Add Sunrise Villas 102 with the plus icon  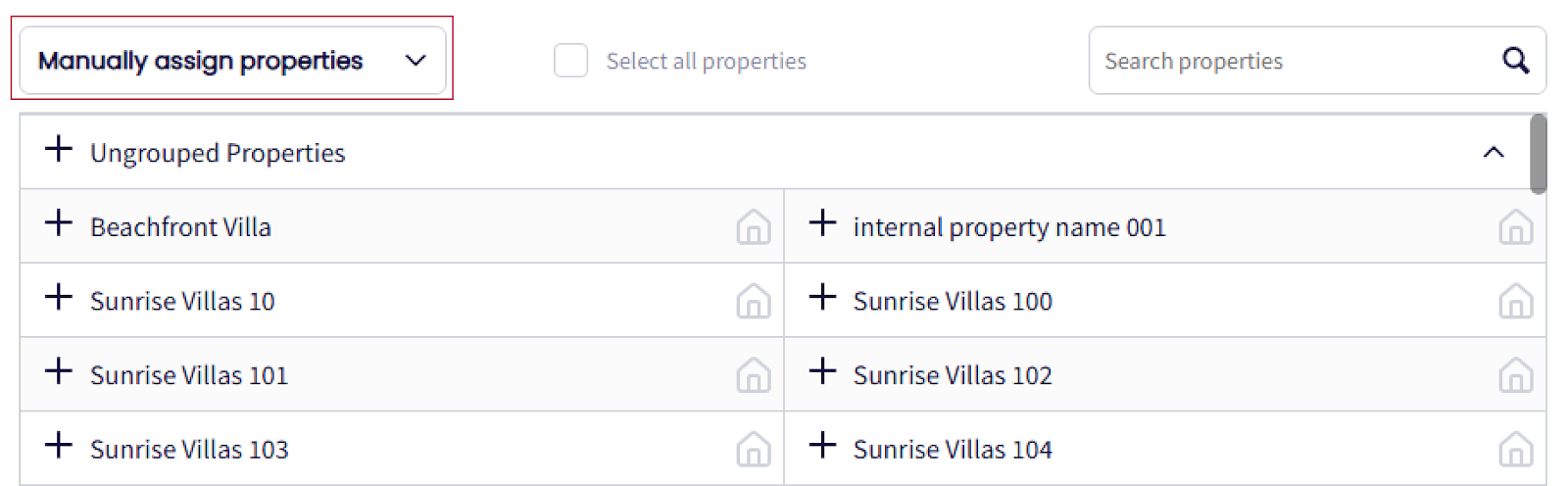tap(822, 371)
